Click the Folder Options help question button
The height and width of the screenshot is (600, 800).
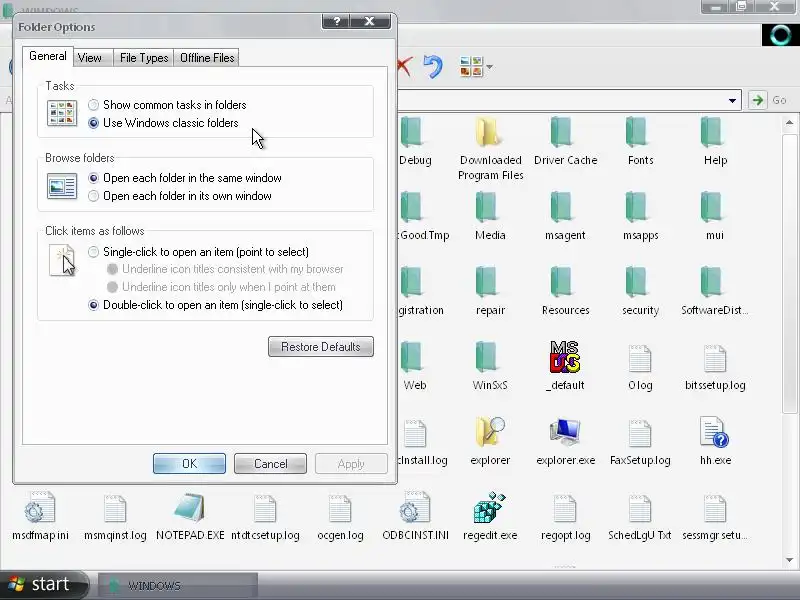point(337,21)
